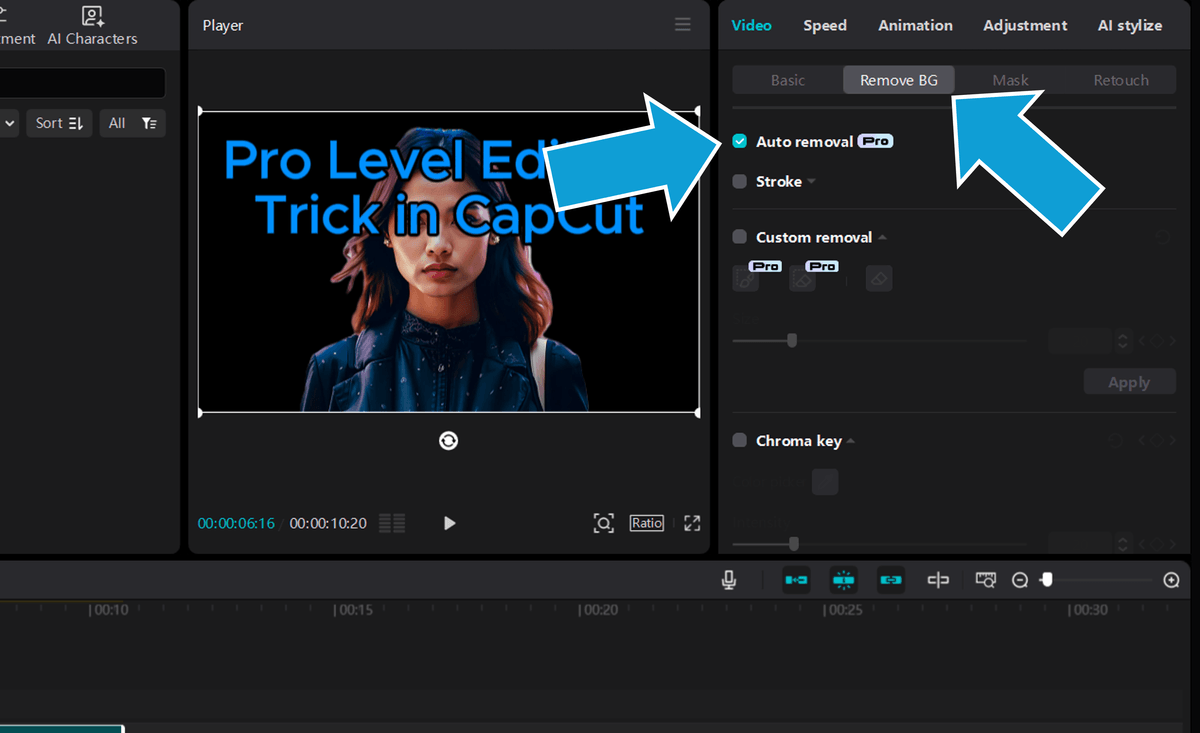Screen dimensions: 1200x733
Task: Play the video in the Player
Action: tap(449, 523)
